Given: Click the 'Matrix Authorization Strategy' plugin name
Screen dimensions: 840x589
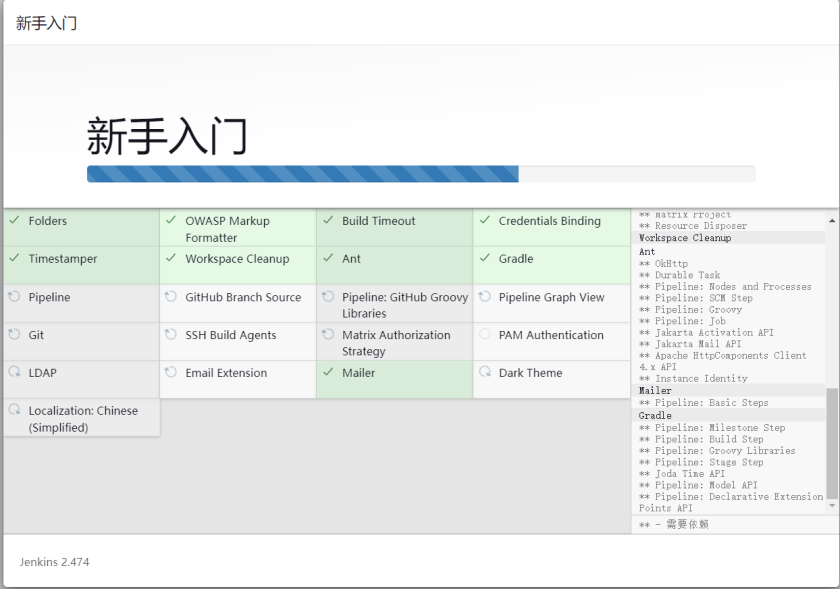Looking at the screenshot, I should click(x=396, y=343).
